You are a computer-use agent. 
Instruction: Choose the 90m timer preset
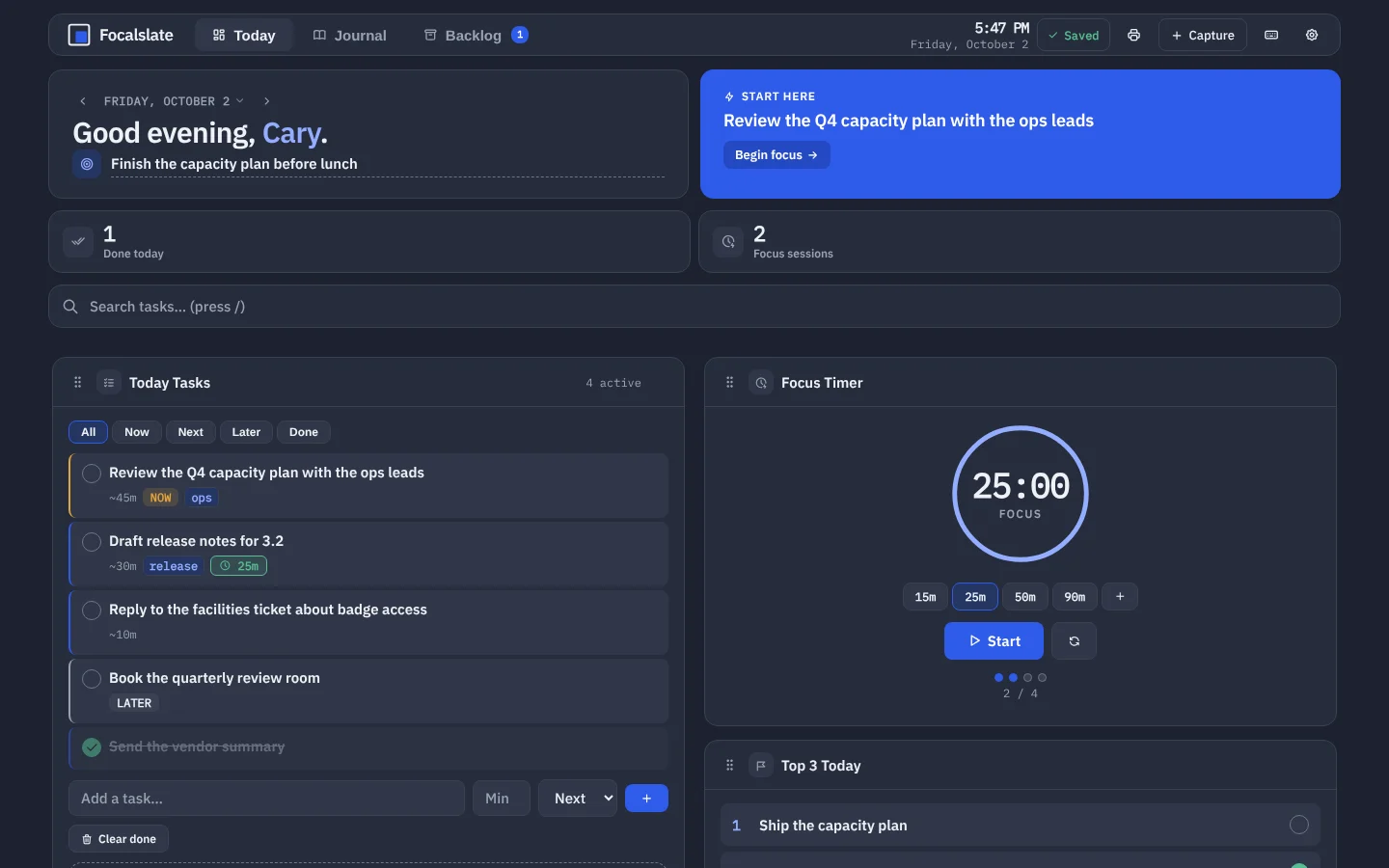pyautogui.click(x=1075, y=597)
